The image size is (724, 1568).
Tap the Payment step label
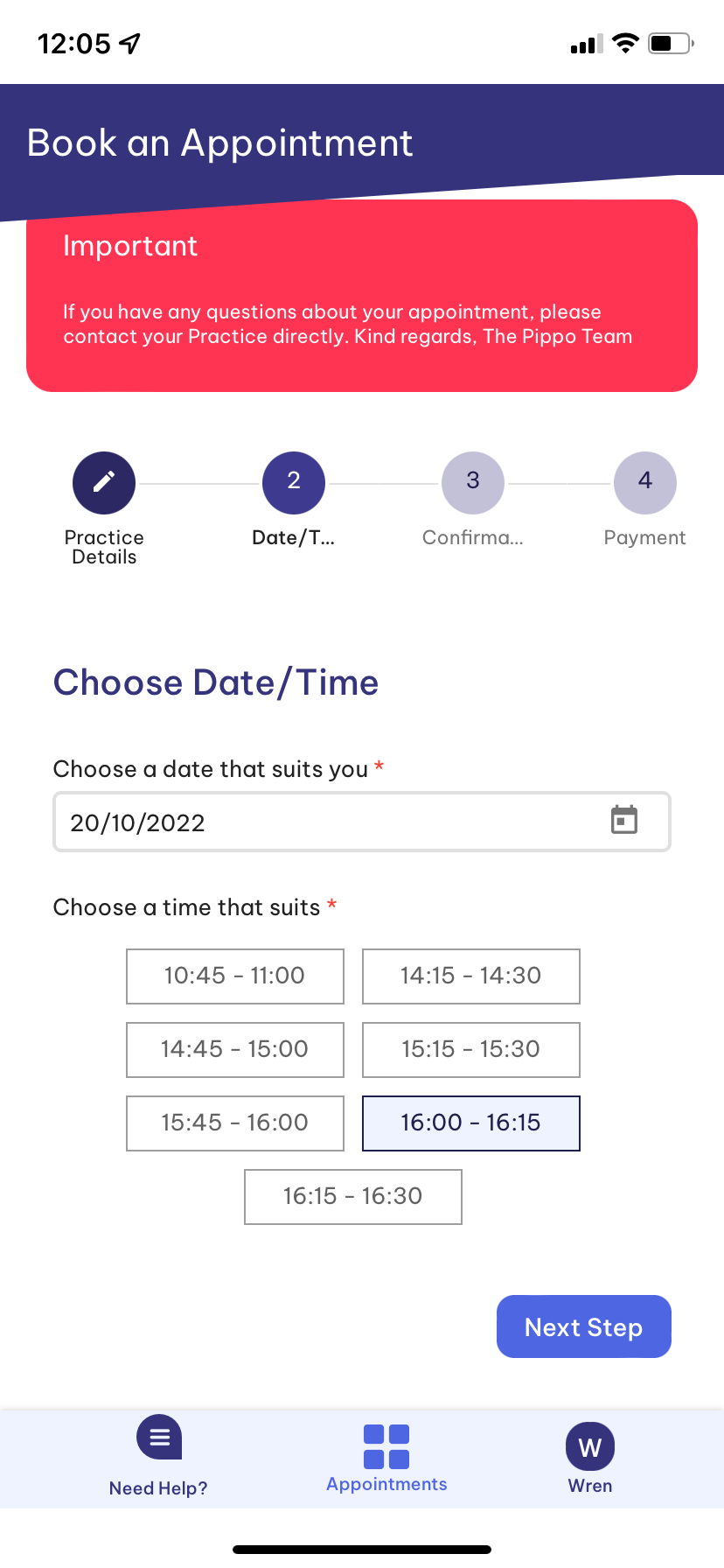(645, 537)
